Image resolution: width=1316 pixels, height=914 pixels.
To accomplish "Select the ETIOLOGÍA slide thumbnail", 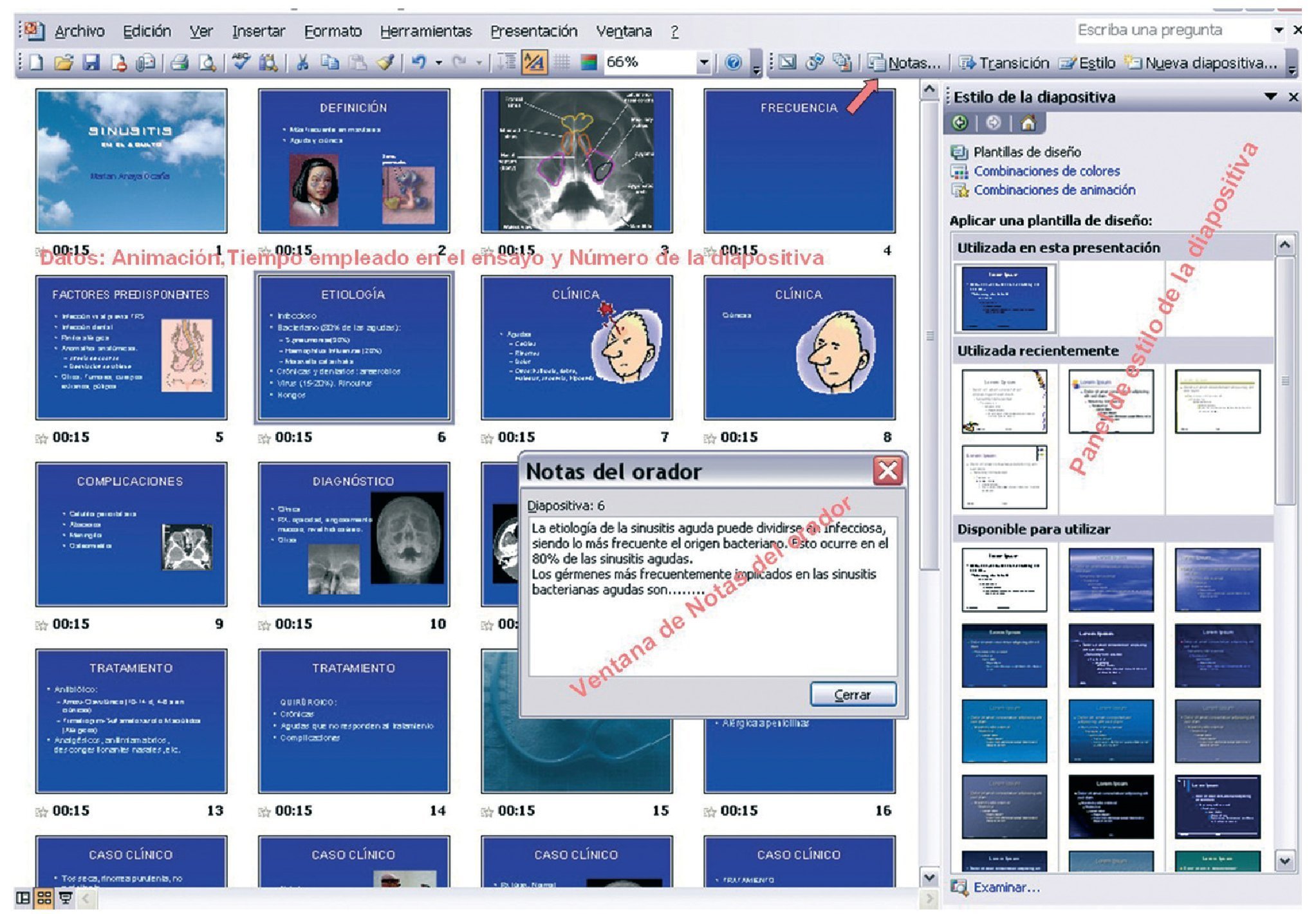I will 353,348.
